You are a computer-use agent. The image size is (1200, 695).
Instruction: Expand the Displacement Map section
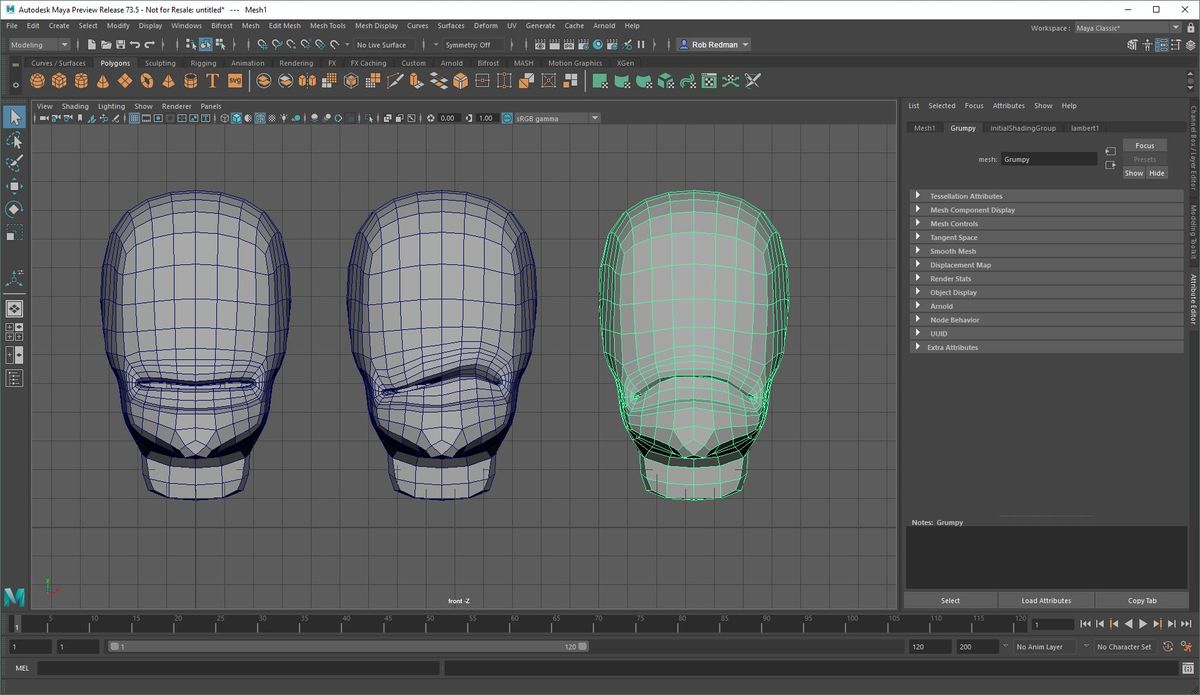(1047, 265)
